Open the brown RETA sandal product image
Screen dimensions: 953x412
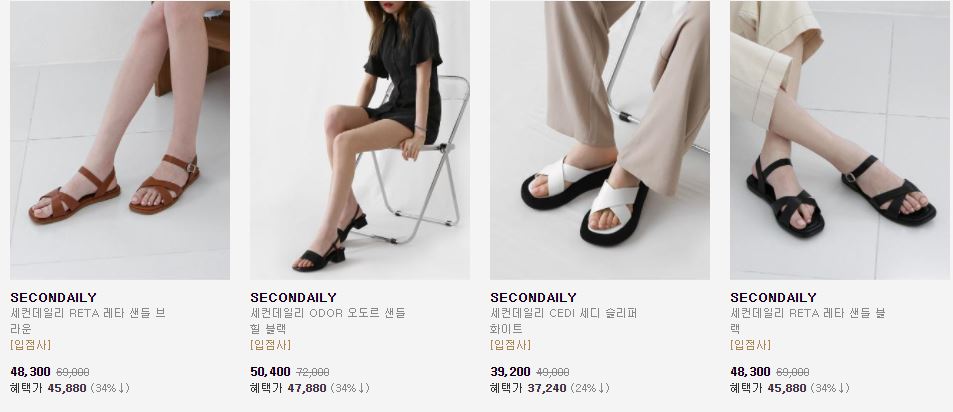coord(120,140)
